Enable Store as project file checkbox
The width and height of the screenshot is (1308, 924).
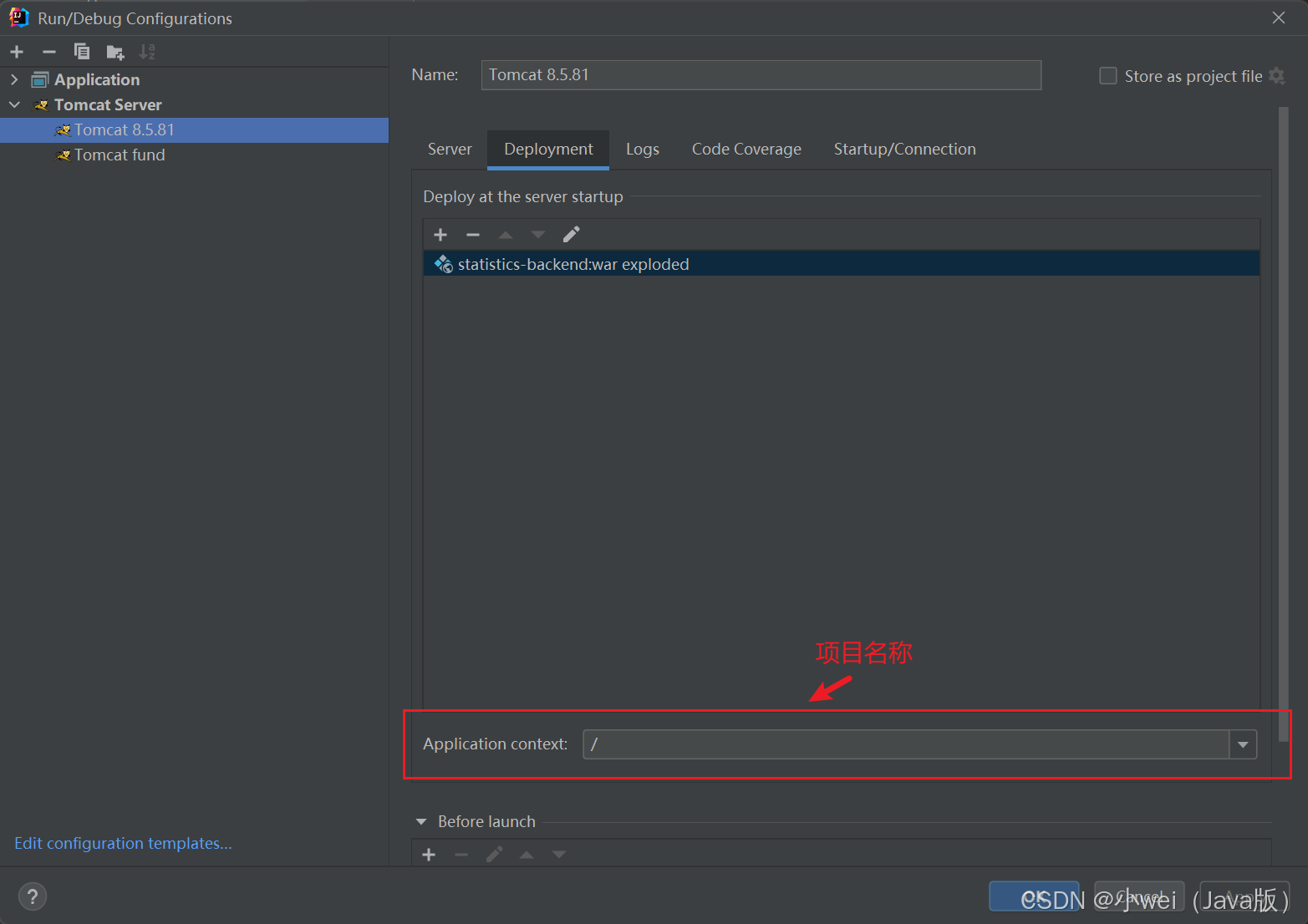1108,76
